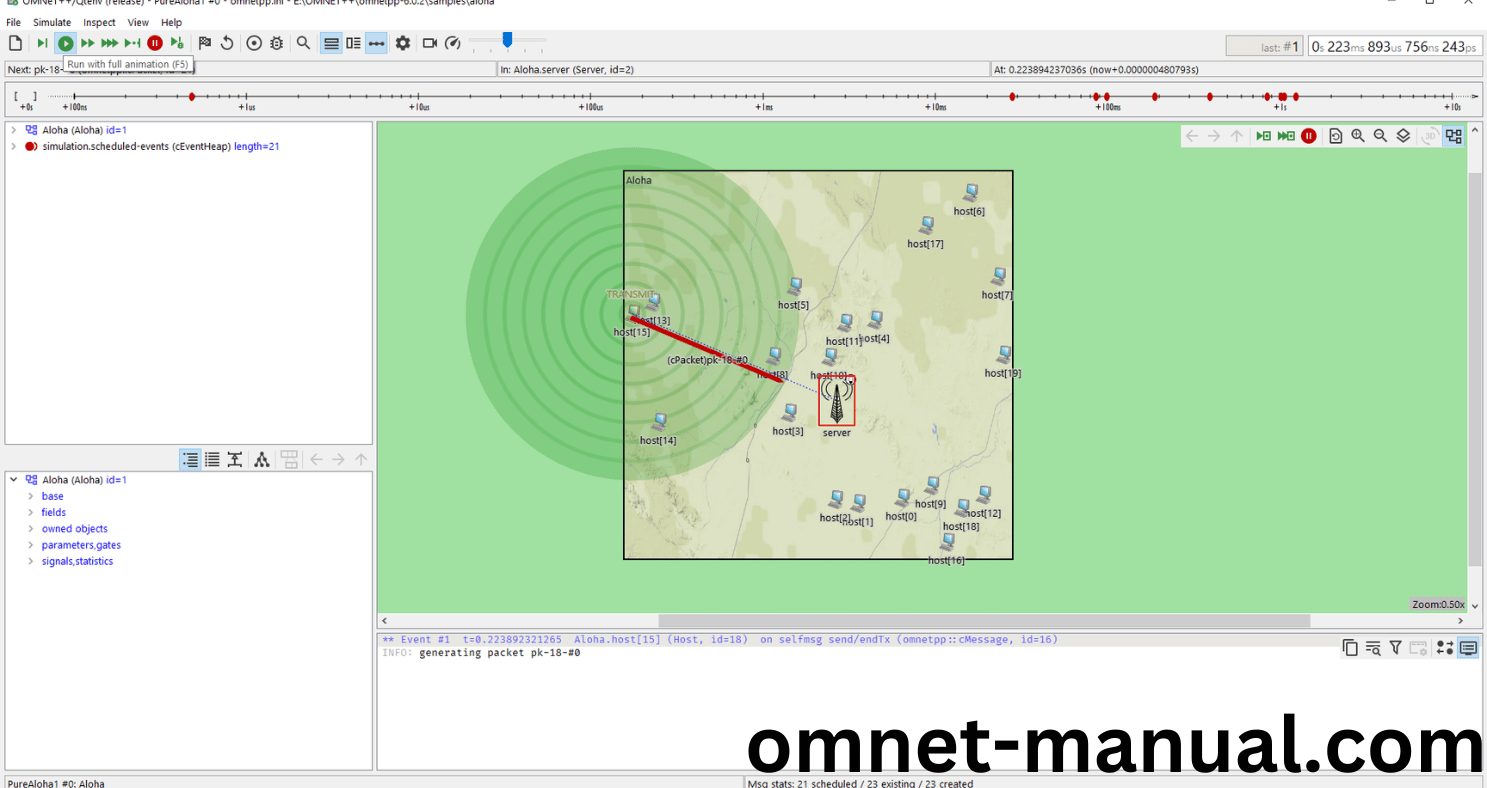Expand the simulation.scheduled-events tree node
The height and width of the screenshot is (788, 1487).
coord(13,146)
